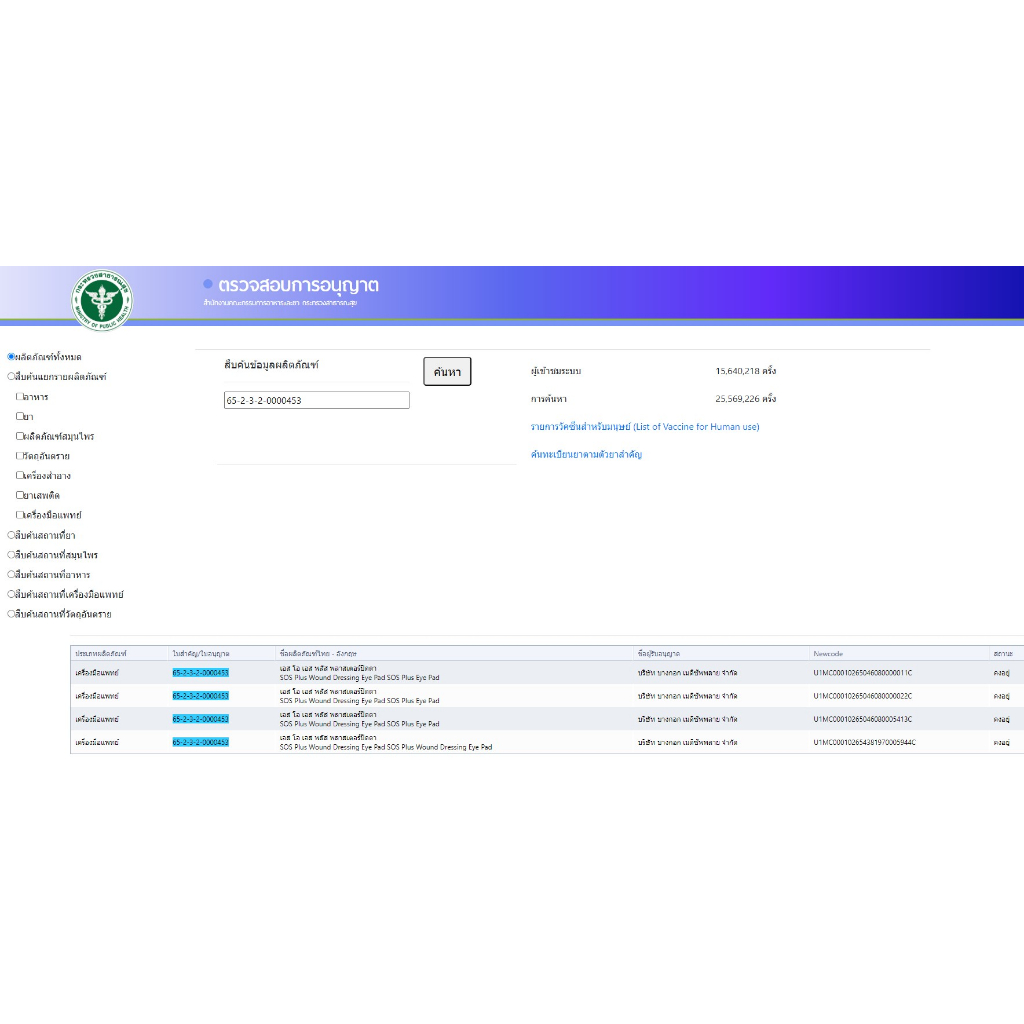Click the 'ตรวจสอบการอนุญาต' page title
The image size is (1024, 1024).
pos(298,285)
